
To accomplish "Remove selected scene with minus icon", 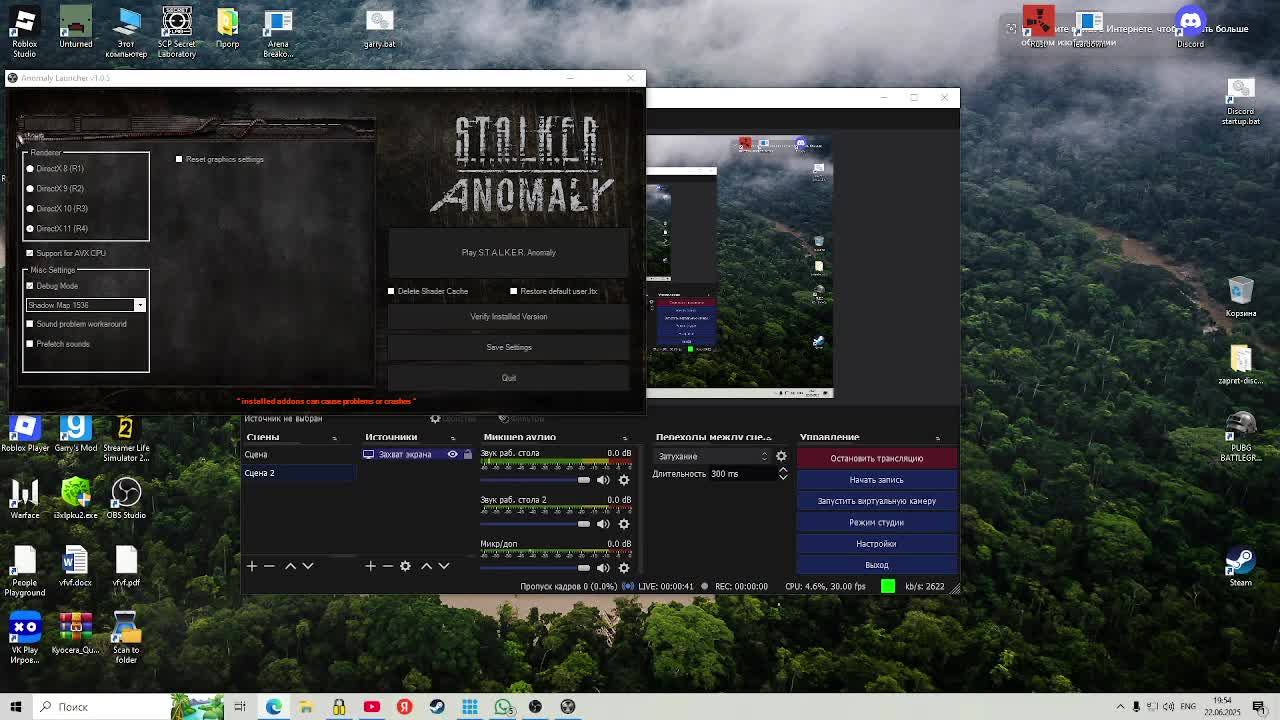I will pos(269,566).
